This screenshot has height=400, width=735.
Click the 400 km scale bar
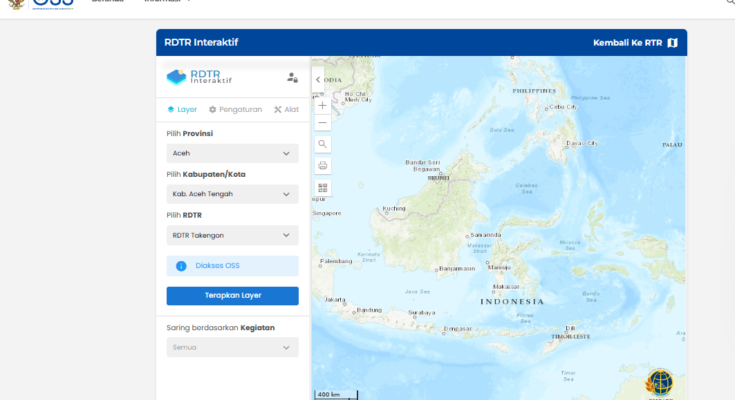(336, 395)
